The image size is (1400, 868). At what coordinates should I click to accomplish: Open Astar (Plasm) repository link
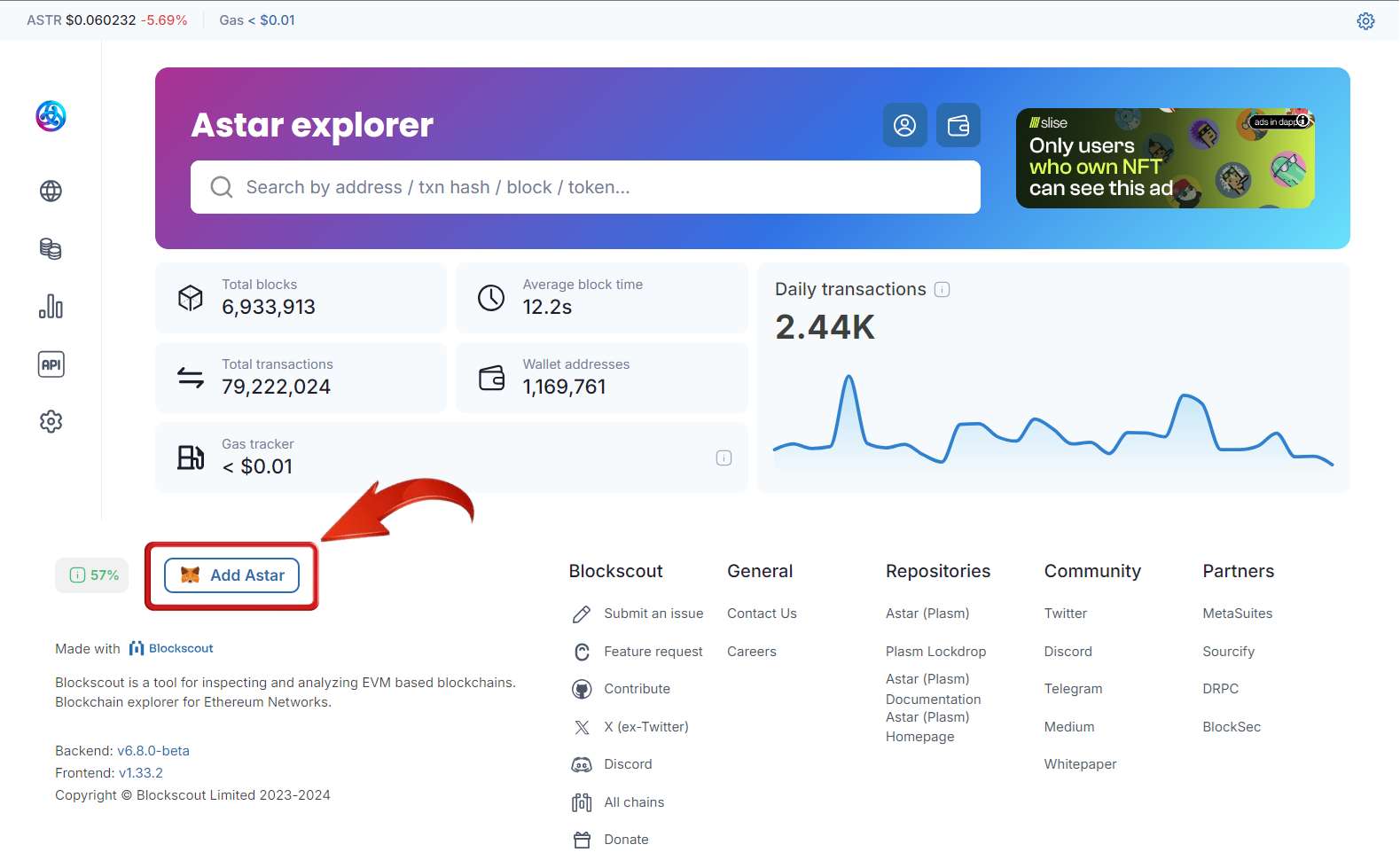click(927, 614)
